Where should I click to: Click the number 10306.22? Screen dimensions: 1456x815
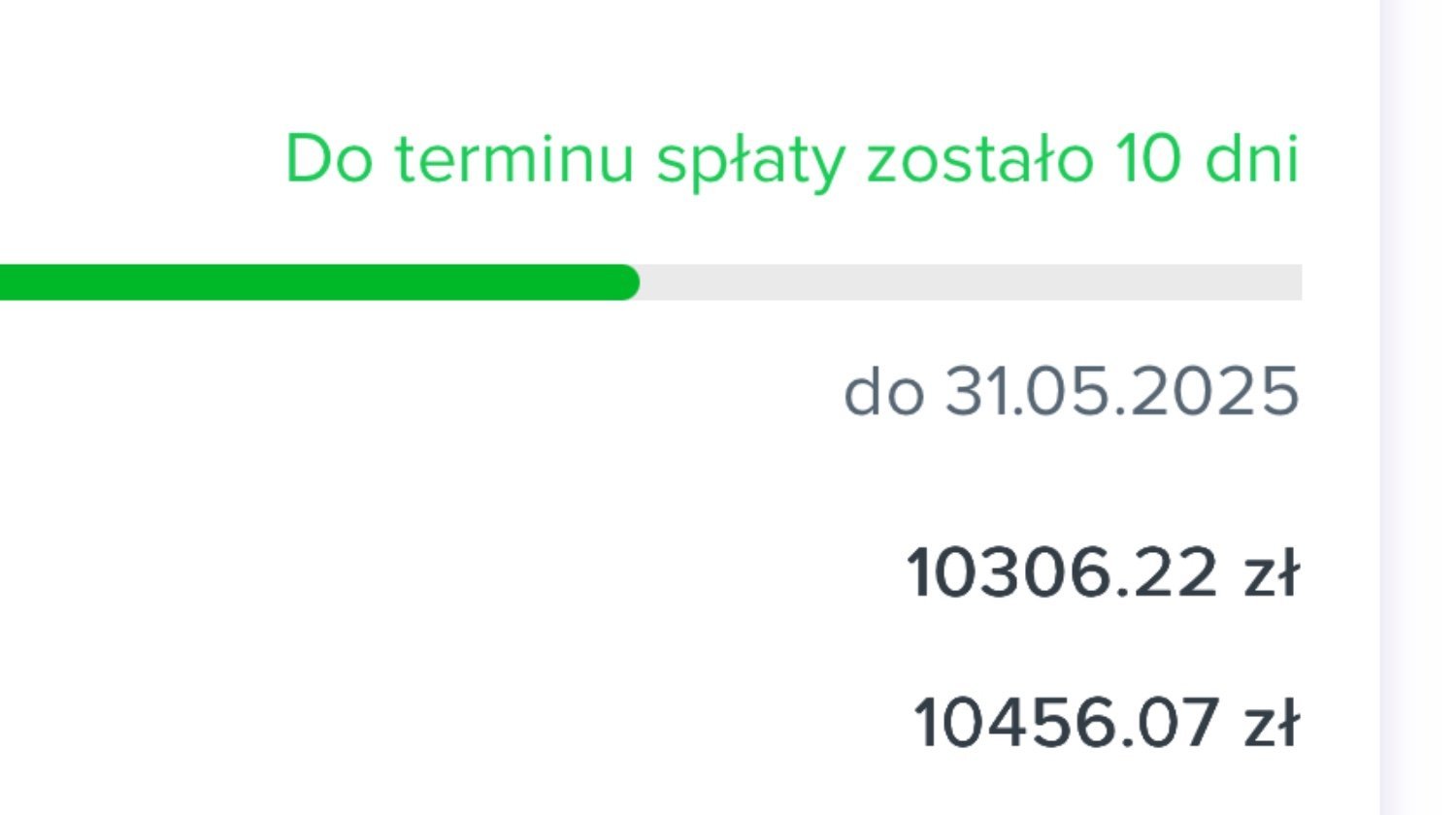click(1061, 572)
